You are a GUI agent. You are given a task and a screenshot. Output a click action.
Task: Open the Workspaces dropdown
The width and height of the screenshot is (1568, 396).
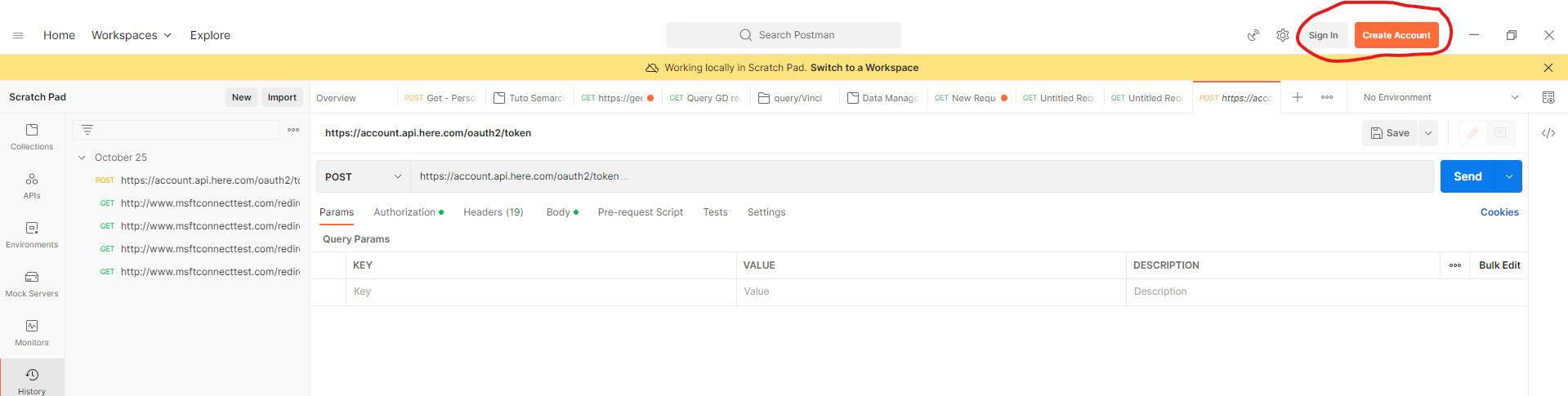[x=132, y=35]
